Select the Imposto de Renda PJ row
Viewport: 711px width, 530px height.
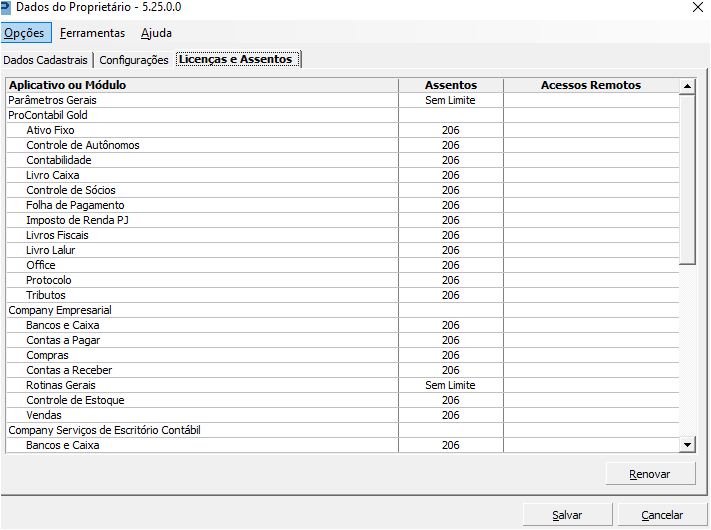pos(343,220)
